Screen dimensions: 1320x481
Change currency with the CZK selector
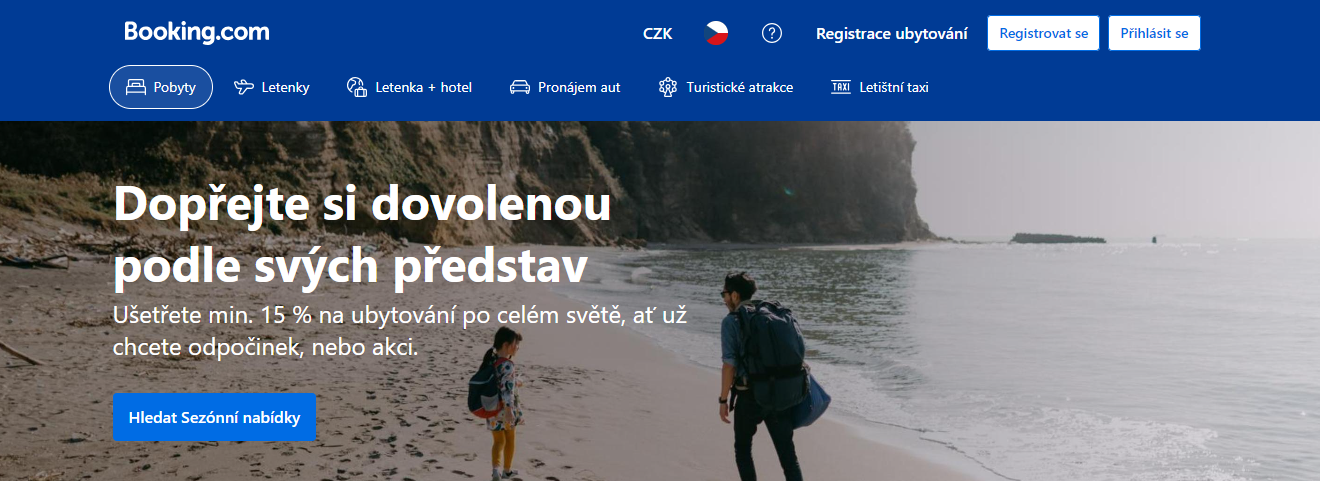pyautogui.click(x=658, y=33)
